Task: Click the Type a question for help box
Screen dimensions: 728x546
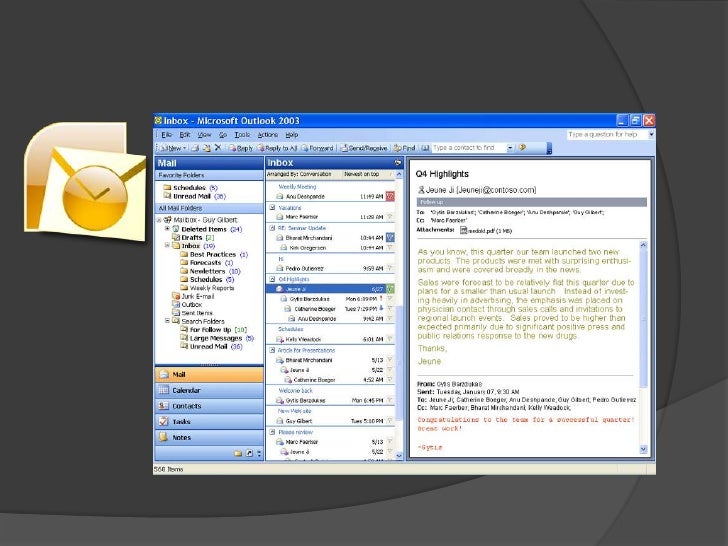Action: [x=607, y=135]
